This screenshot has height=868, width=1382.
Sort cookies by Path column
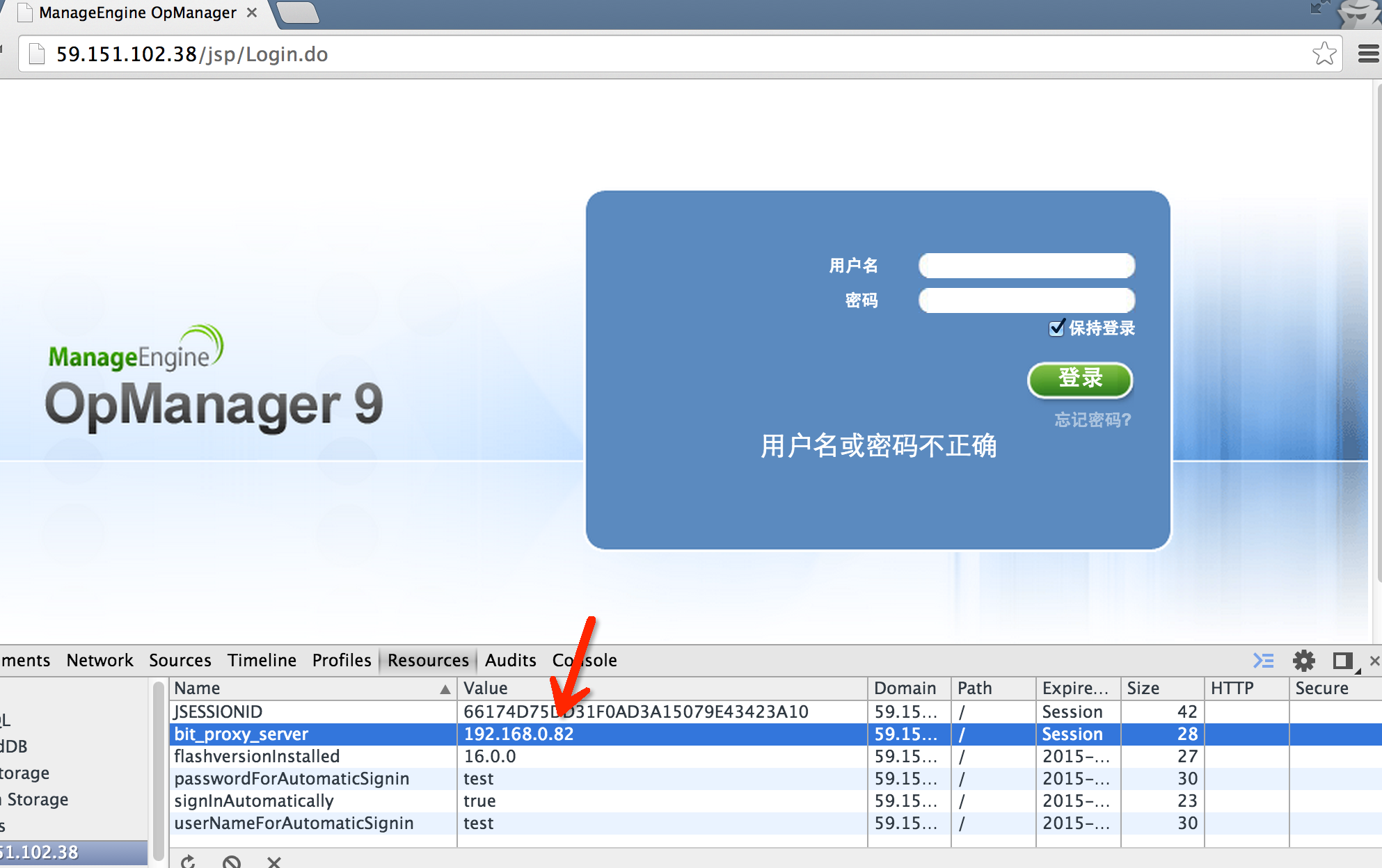point(993,688)
